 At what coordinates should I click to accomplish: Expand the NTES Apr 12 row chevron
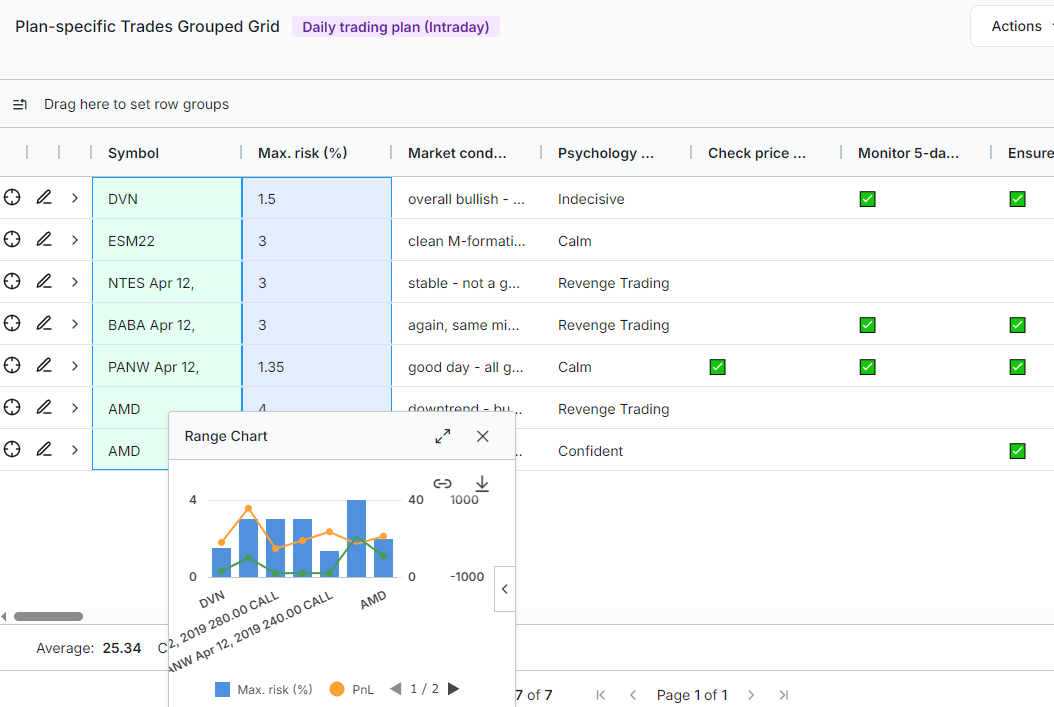coord(74,282)
